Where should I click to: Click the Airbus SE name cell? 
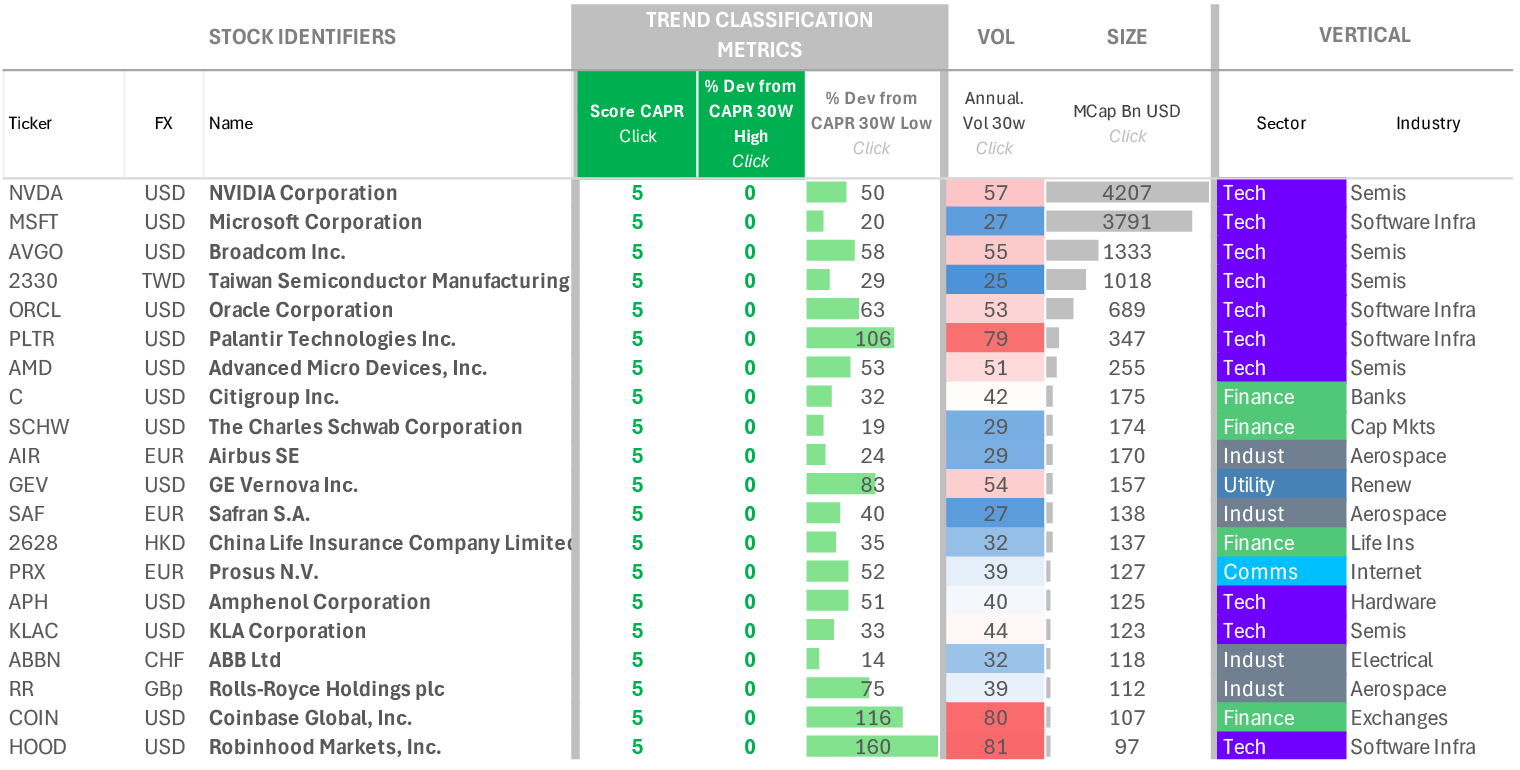coord(254,456)
